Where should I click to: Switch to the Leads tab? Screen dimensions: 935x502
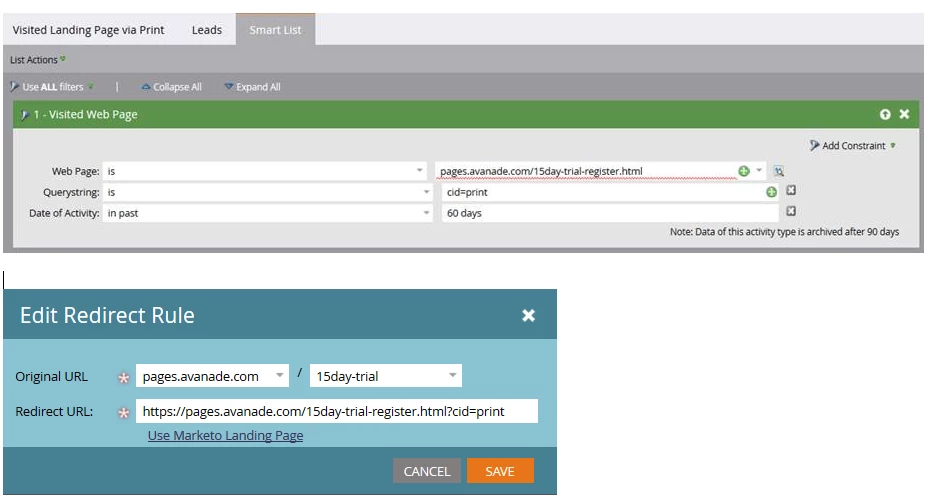click(207, 30)
